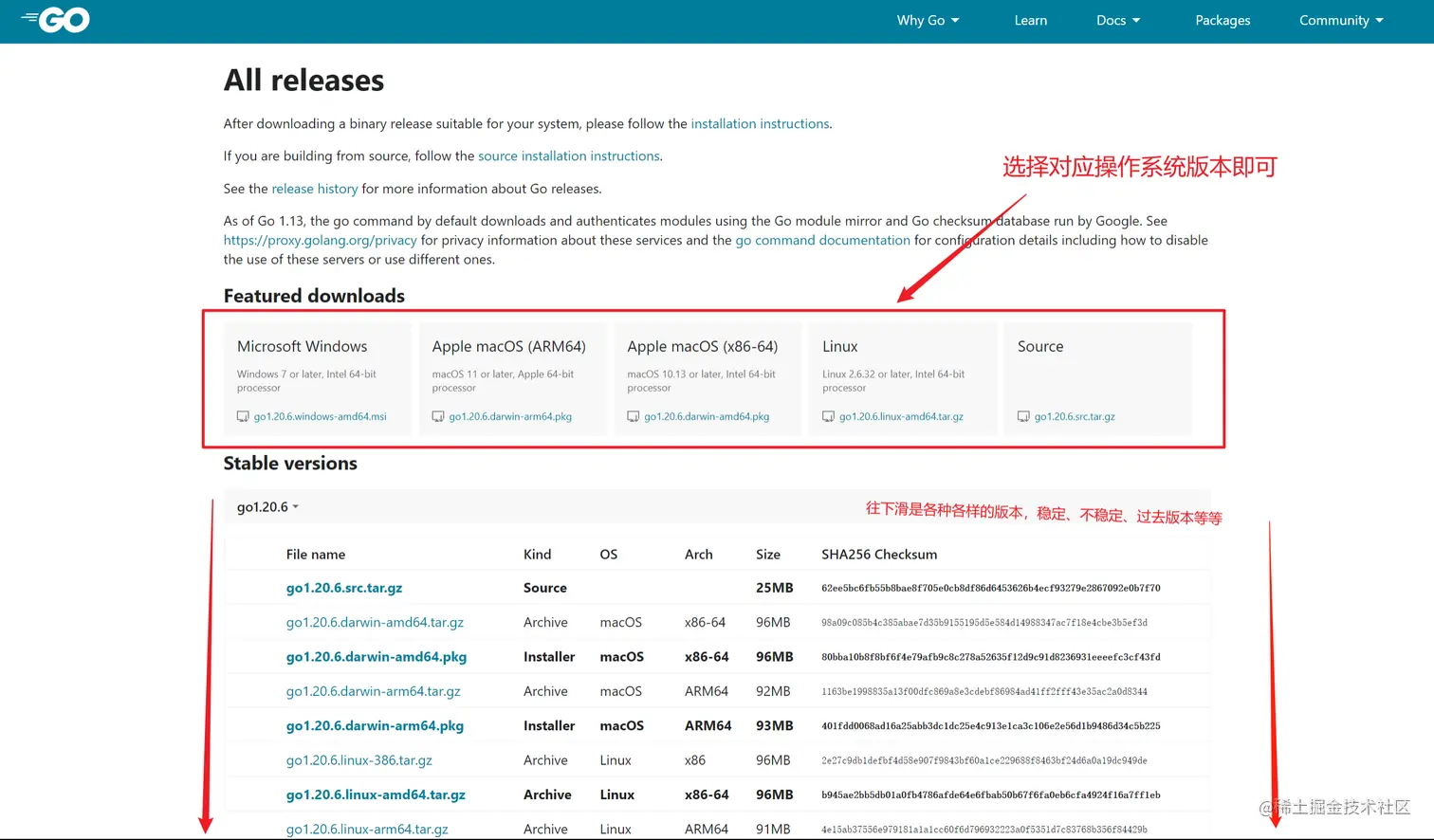Select the checksum for go1.20.6.darwin-amd64.tar.gz
This screenshot has height=840, width=1434.
(984, 622)
